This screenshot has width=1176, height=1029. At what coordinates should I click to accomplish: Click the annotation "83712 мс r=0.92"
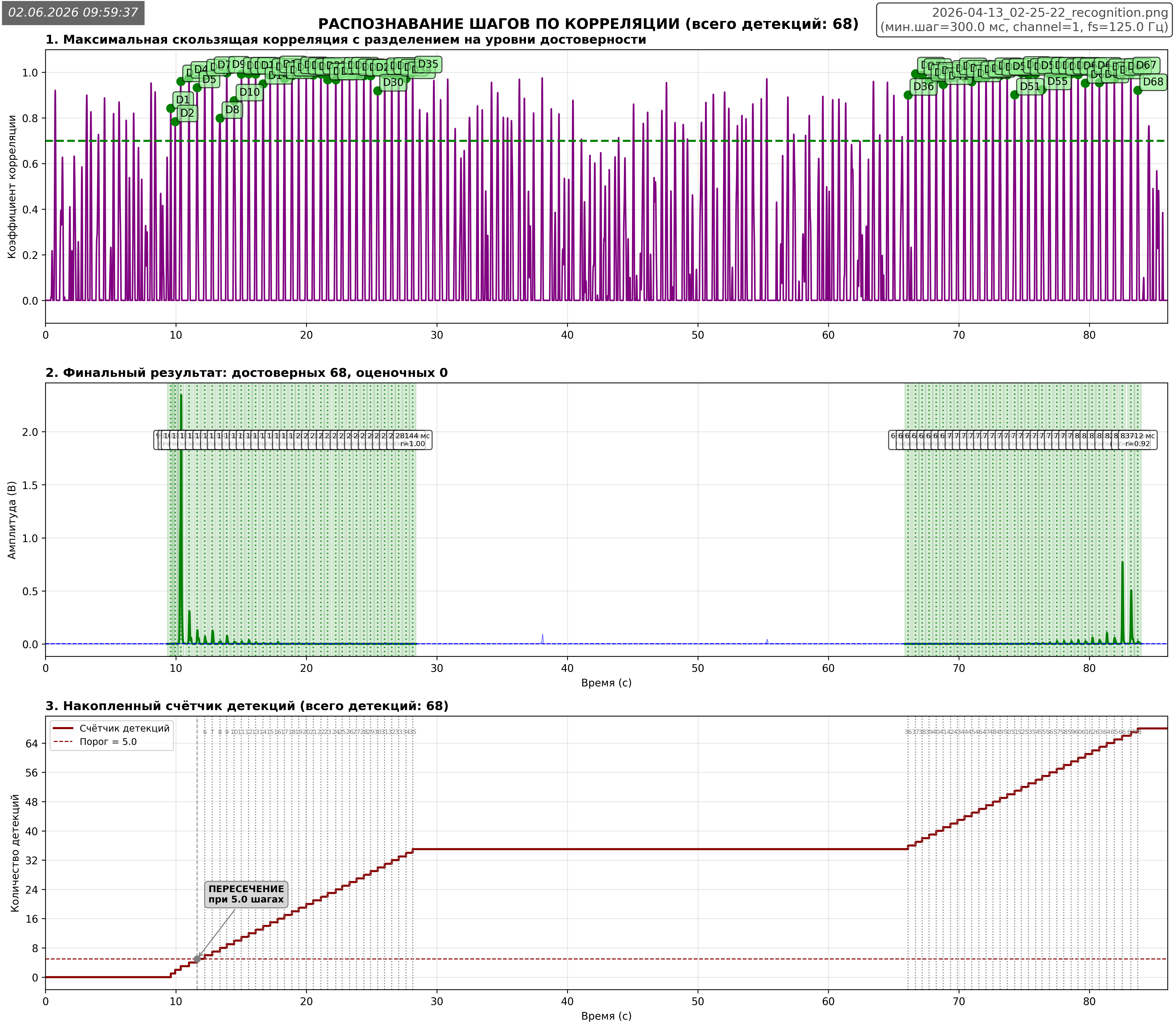pos(1138,440)
